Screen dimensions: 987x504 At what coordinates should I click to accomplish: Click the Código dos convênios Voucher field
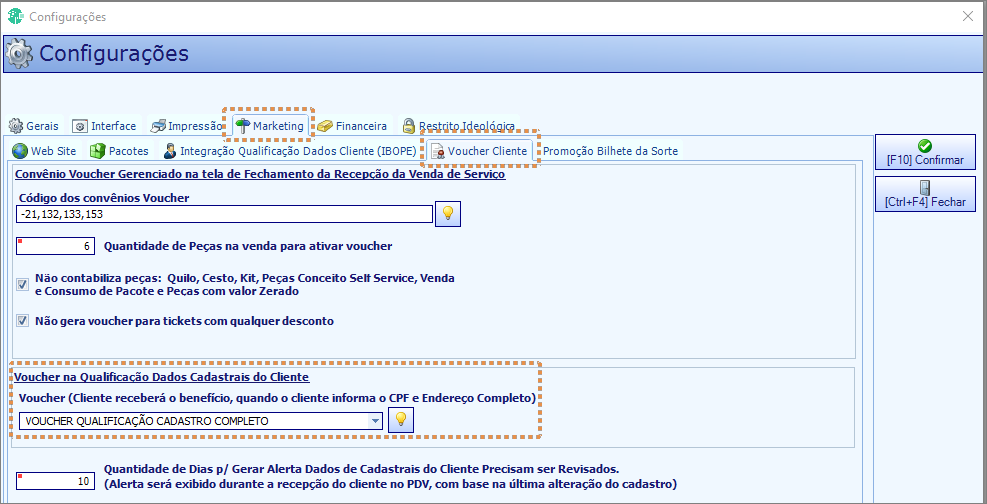pos(225,215)
